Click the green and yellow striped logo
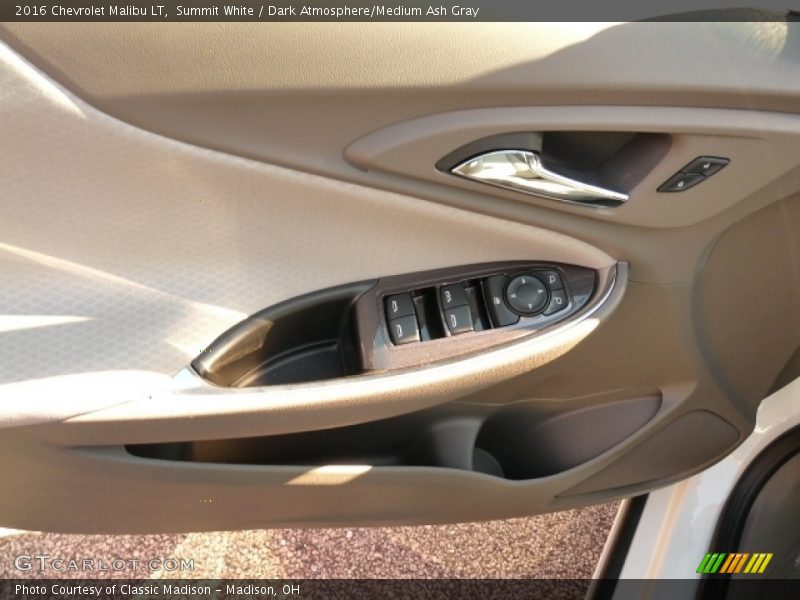Viewport: 800px width, 600px height. 734,563
